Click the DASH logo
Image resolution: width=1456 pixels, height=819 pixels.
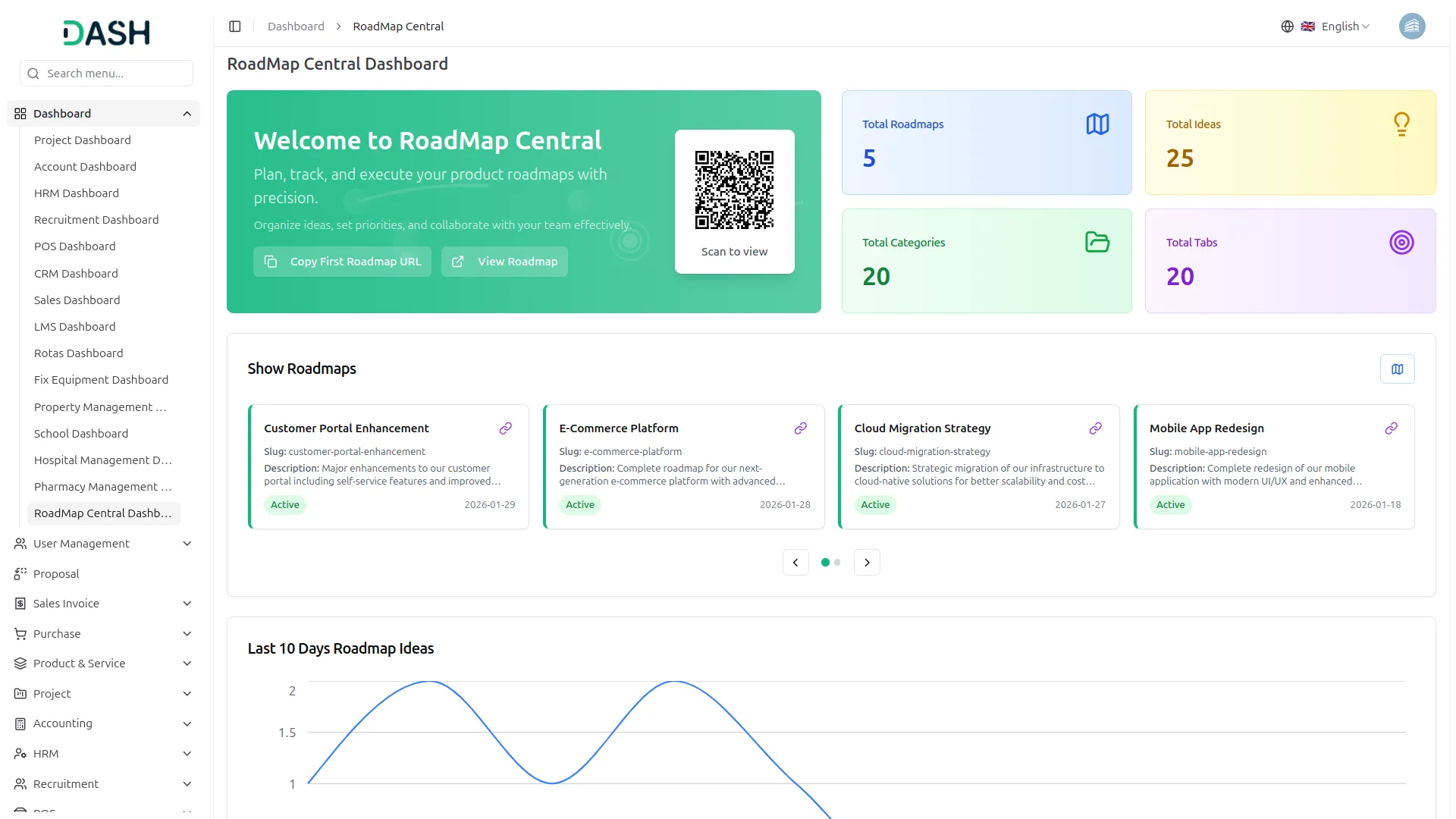[x=105, y=33]
